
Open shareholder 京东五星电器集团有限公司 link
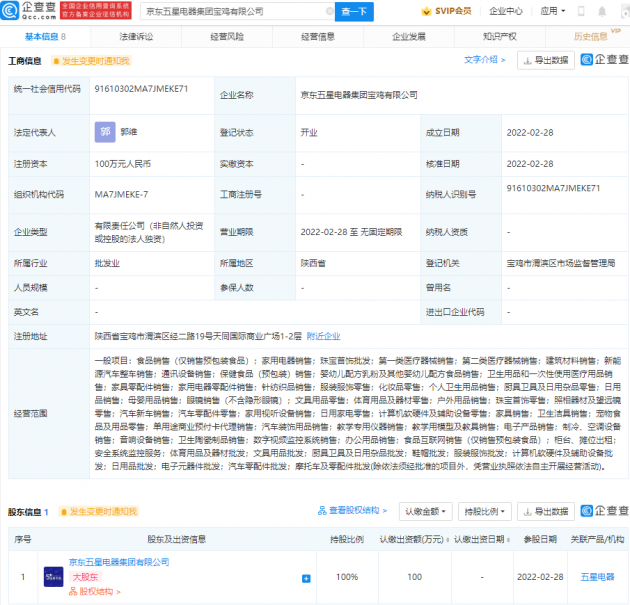coord(119,562)
